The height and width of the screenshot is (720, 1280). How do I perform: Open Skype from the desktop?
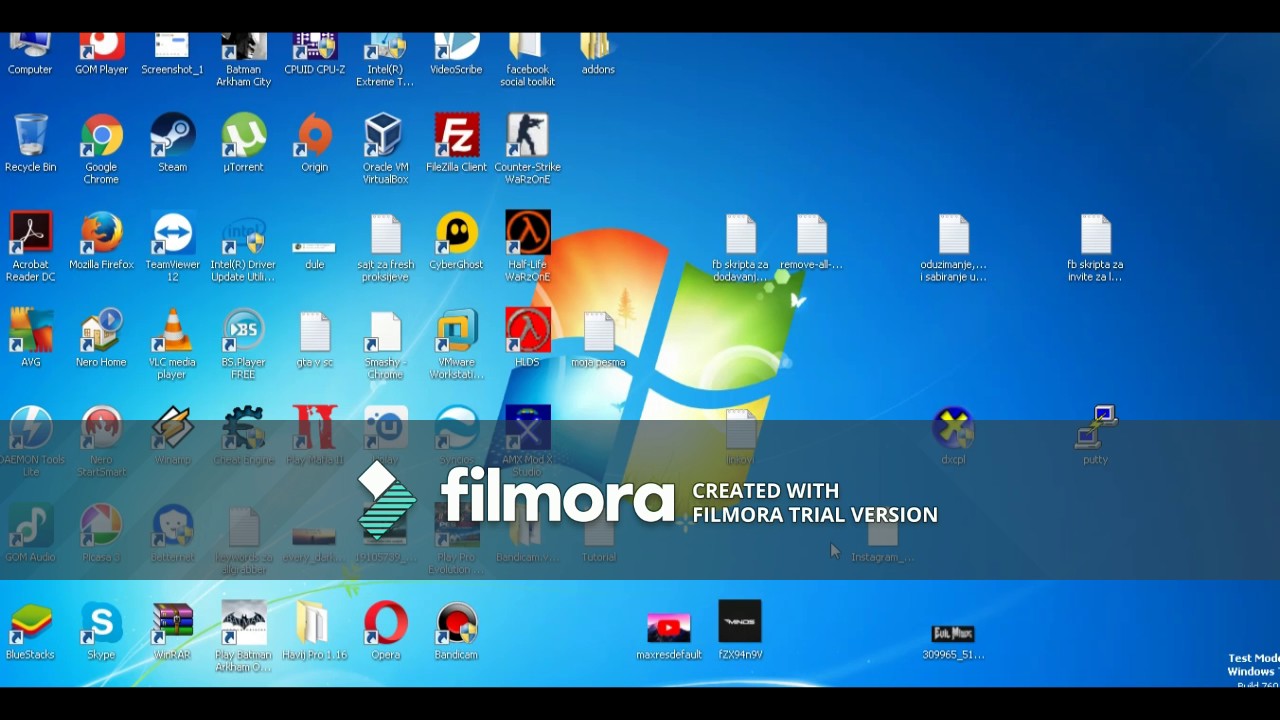click(x=101, y=623)
